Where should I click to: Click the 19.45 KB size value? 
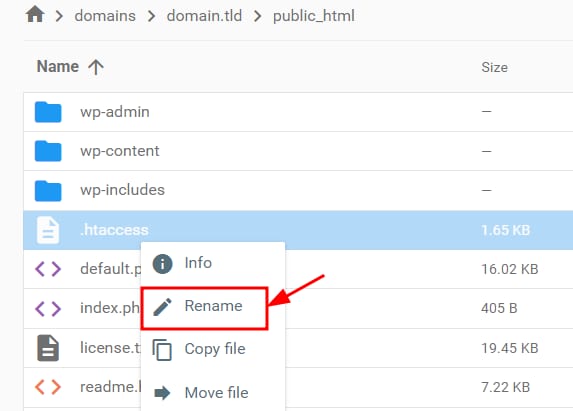point(510,348)
